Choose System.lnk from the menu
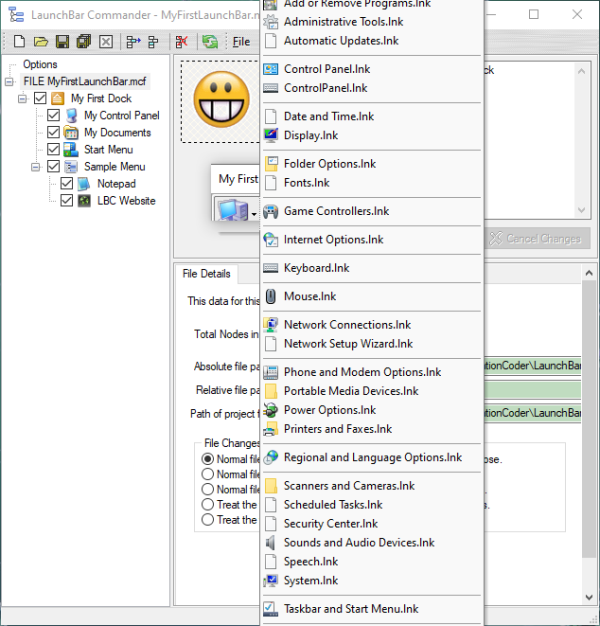Viewport: 600px width, 626px height. click(372, 580)
